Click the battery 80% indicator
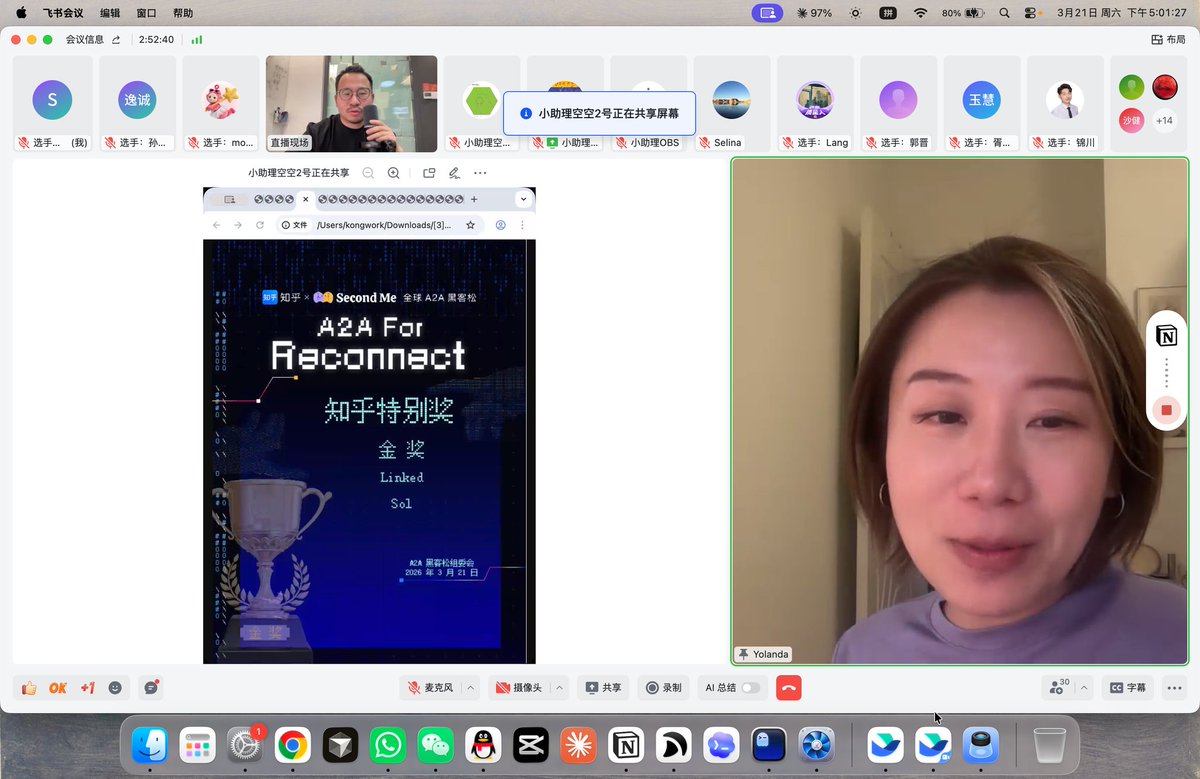The image size is (1200, 779). pyautogui.click(x=964, y=13)
